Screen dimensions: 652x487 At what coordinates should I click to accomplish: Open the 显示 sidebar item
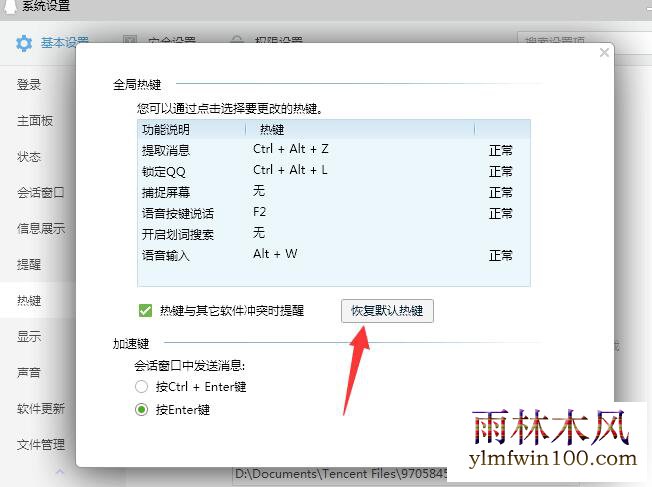[29, 336]
